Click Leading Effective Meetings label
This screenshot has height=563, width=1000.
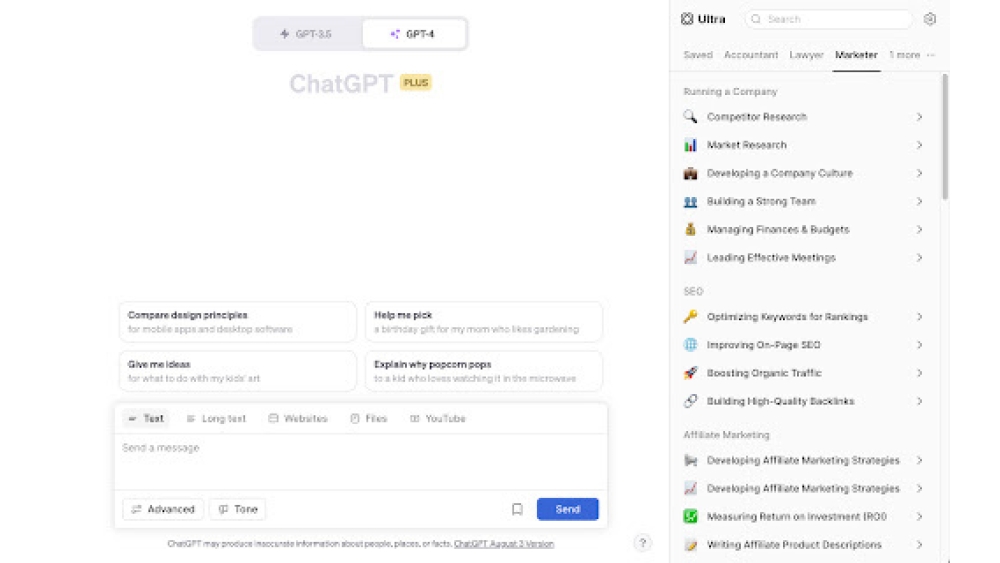click(x=771, y=258)
